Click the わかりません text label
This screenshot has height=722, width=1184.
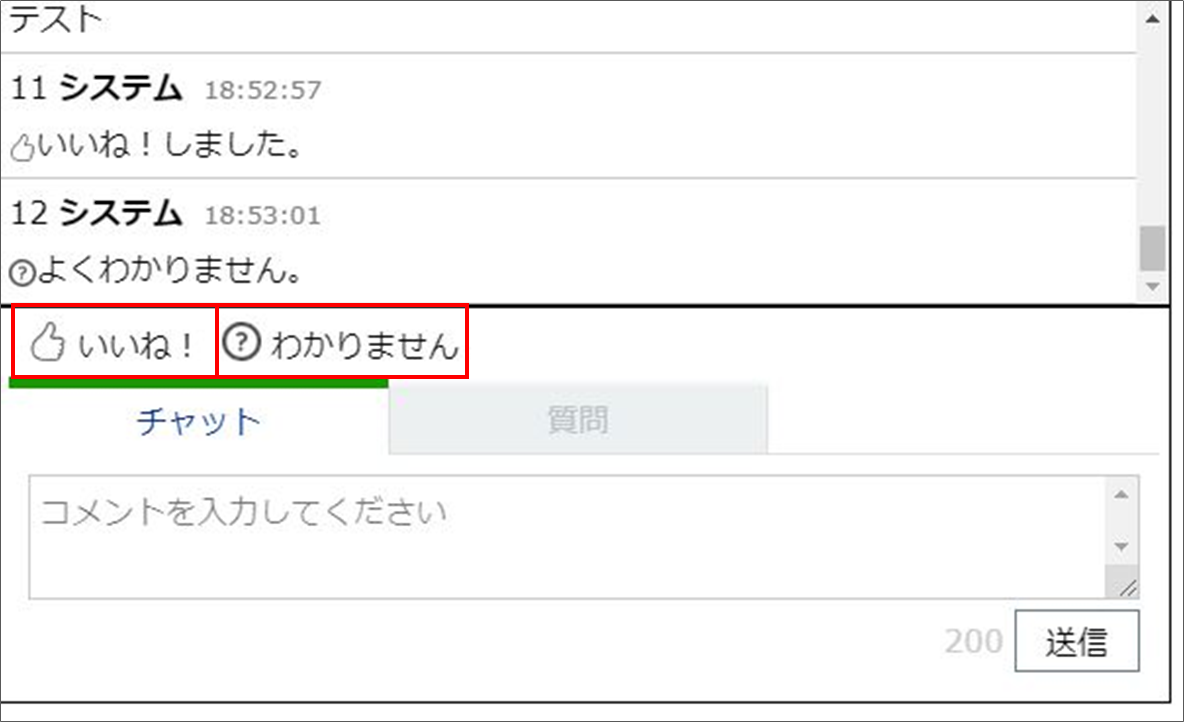coord(365,344)
